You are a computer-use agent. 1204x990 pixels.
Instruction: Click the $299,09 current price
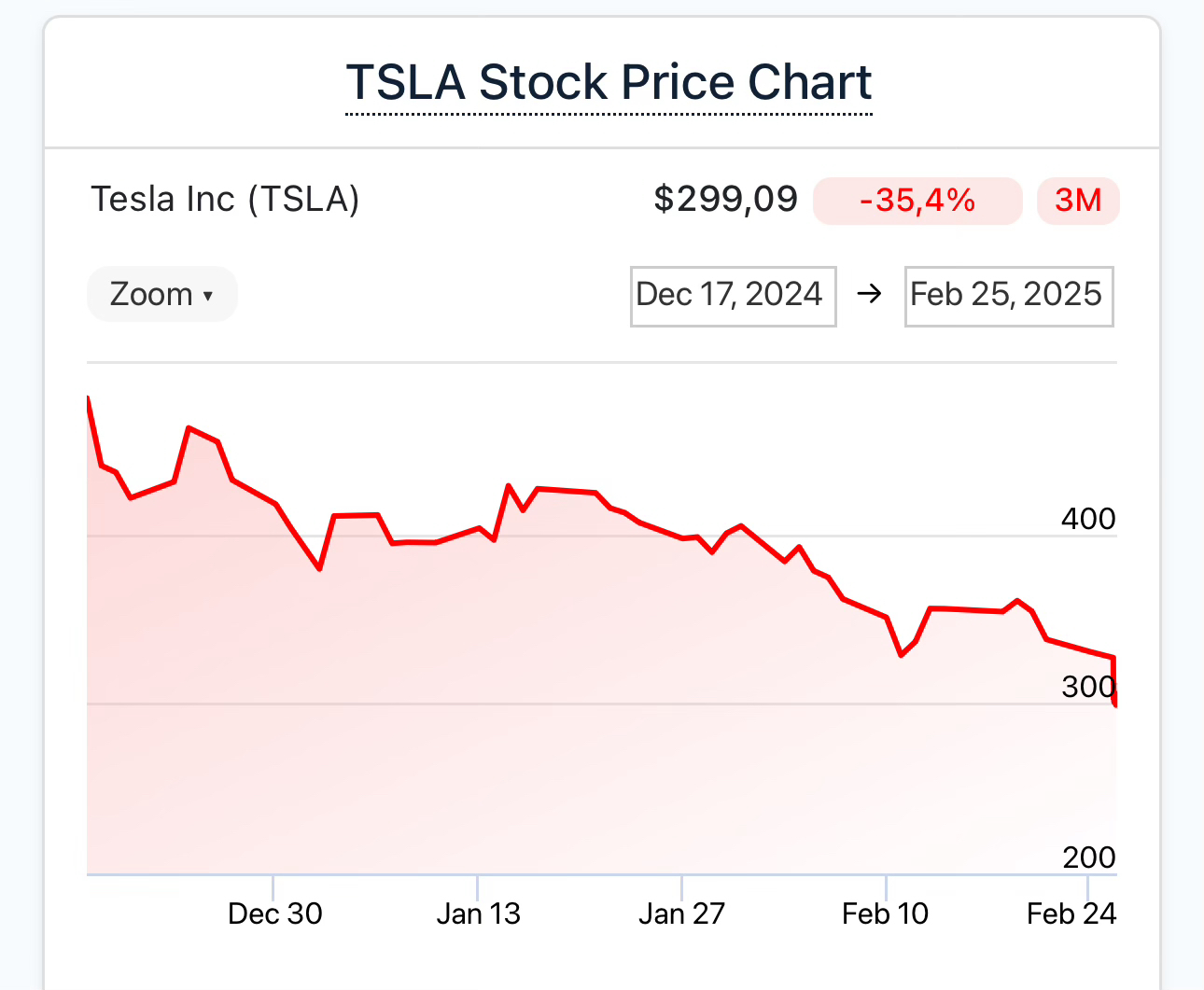pos(726,200)
